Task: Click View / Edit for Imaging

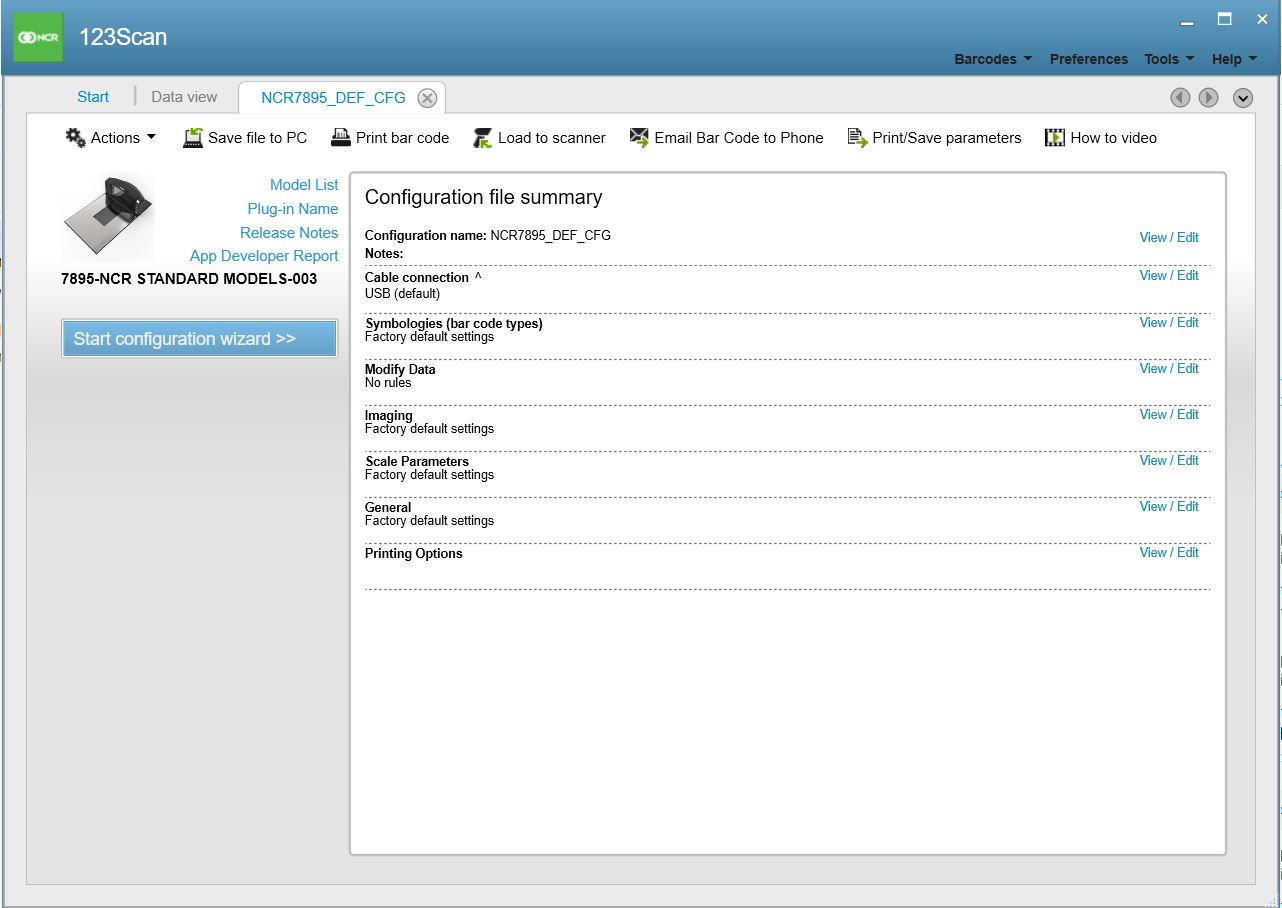Action: coord(1169,414)
